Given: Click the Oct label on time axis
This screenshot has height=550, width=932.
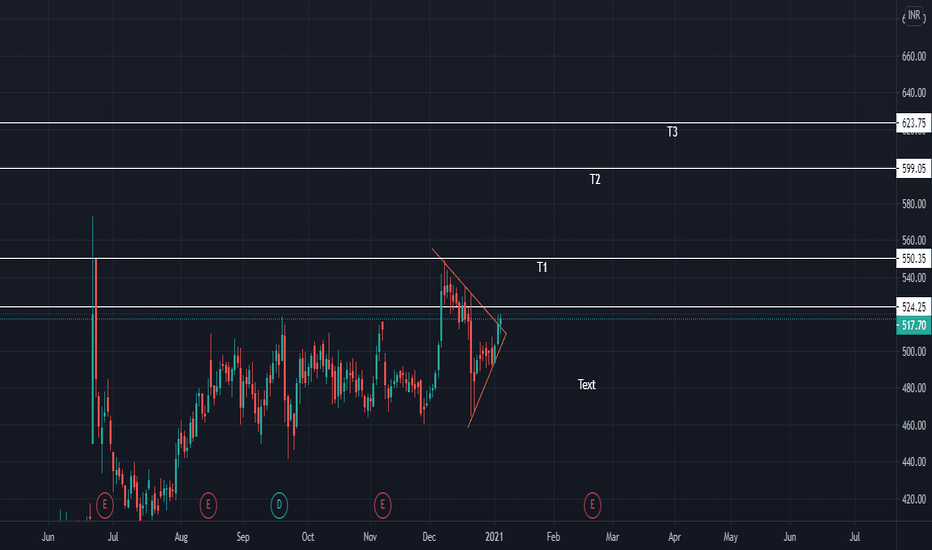Looking at the screenshot, I should click(x=308, y=537).
